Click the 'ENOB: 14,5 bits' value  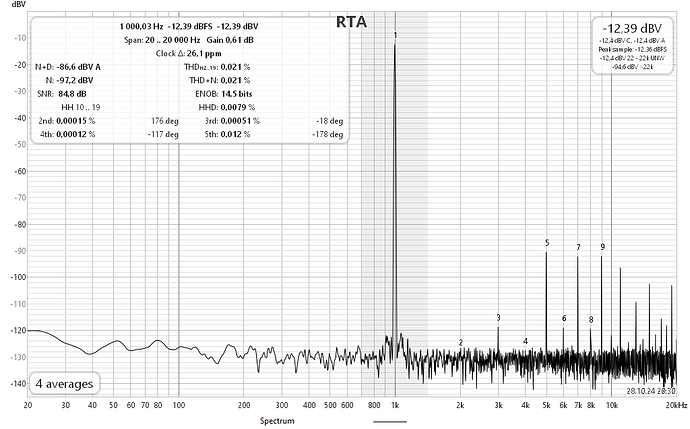click(224, 94)
